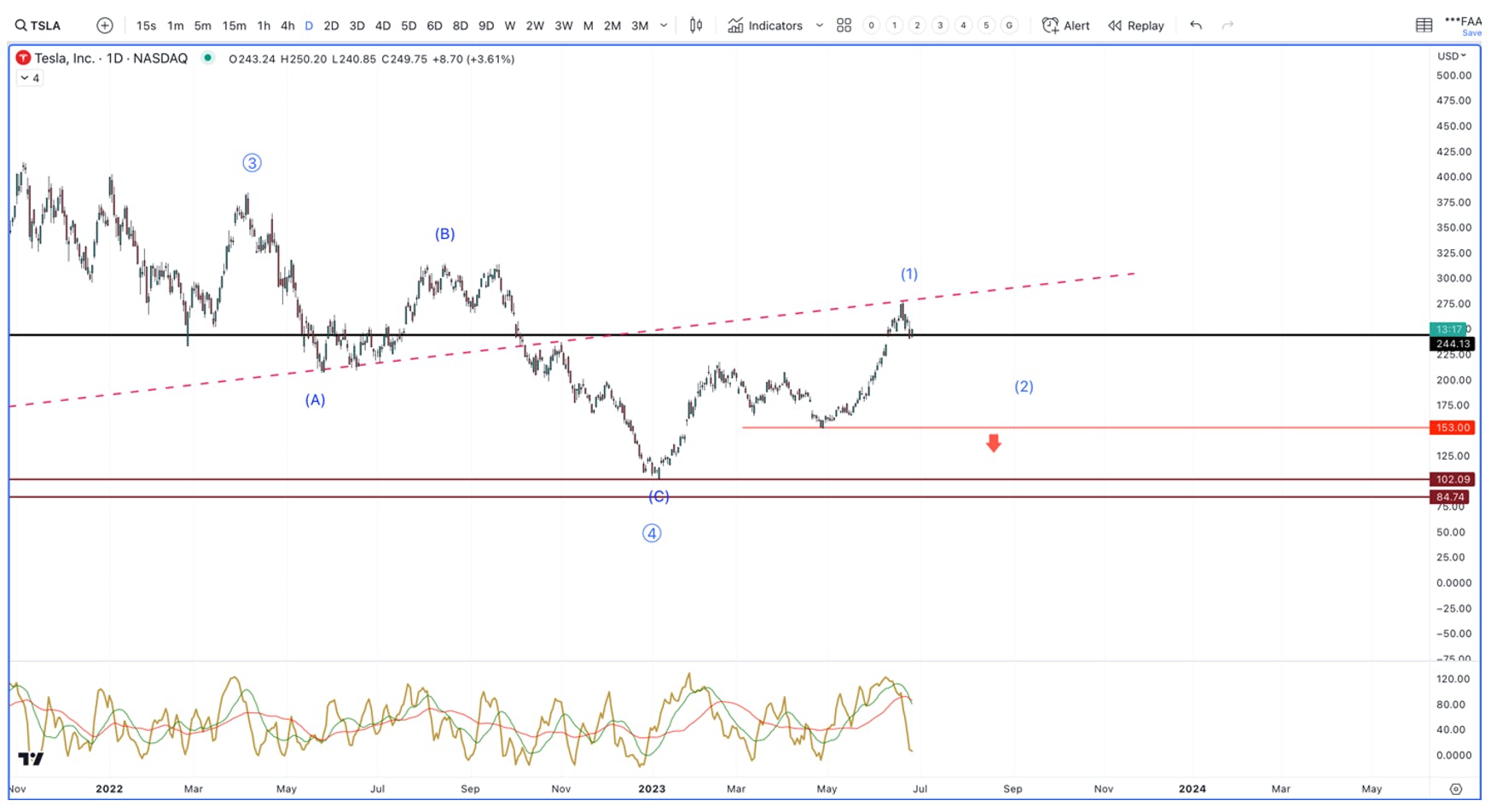Select the red 153.00 price line label

(x=1451, y=427)
